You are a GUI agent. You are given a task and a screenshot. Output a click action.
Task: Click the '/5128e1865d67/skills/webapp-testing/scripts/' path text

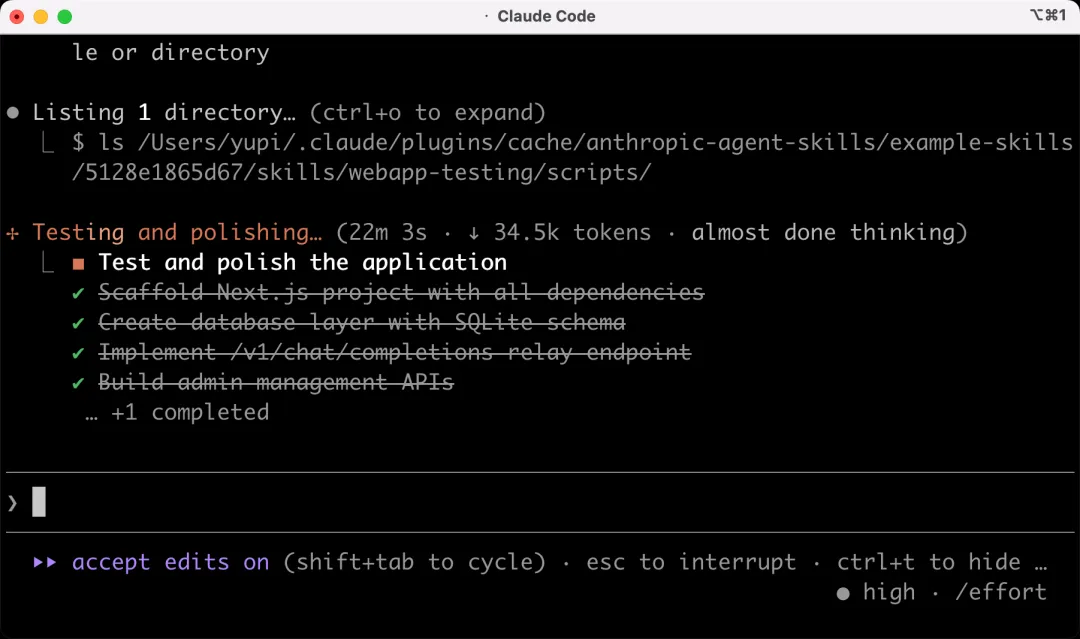point(362,172)
